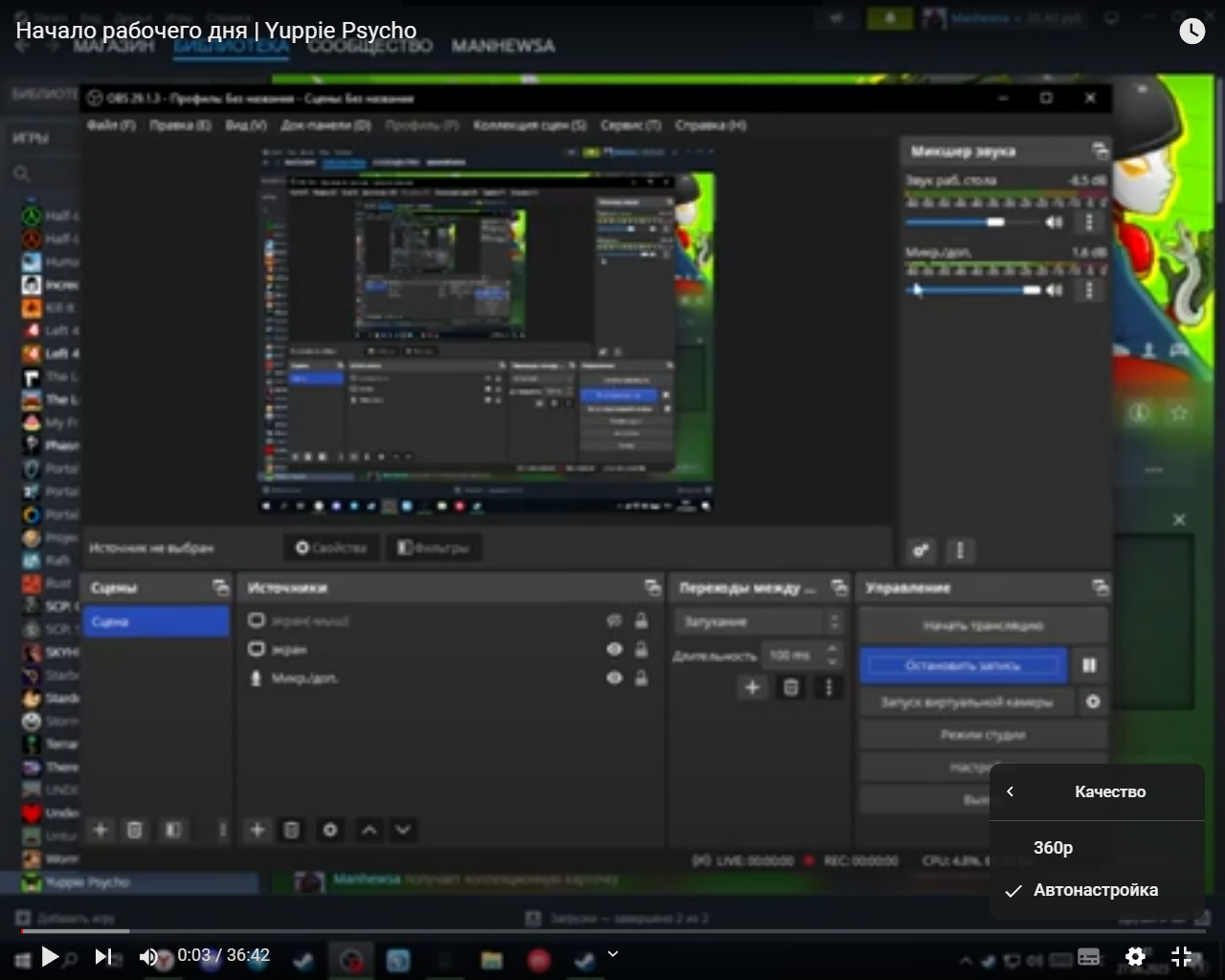The image size is (1225, 980).
Task: Skip to the next video
Action: [103, 956]
